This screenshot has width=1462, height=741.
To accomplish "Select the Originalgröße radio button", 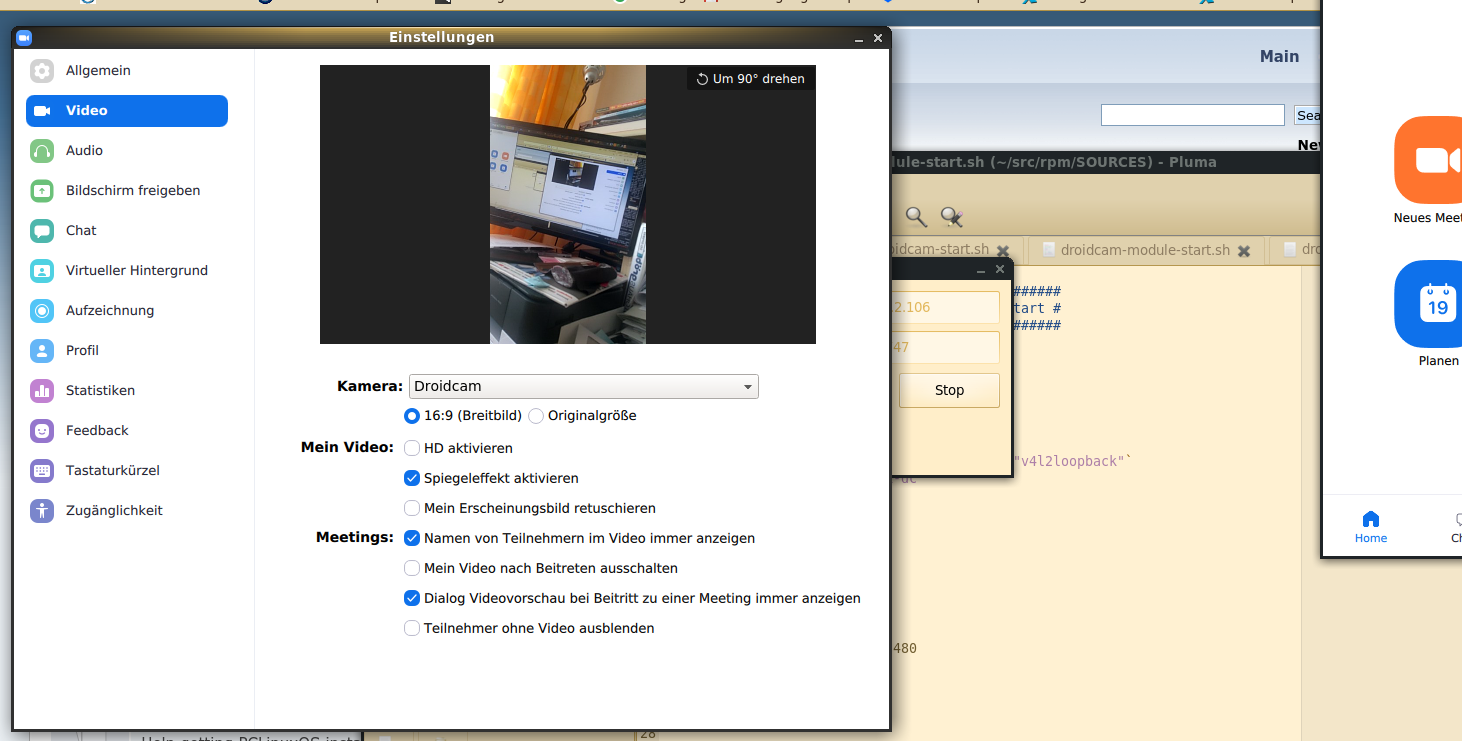I will (x=536, y=416).
